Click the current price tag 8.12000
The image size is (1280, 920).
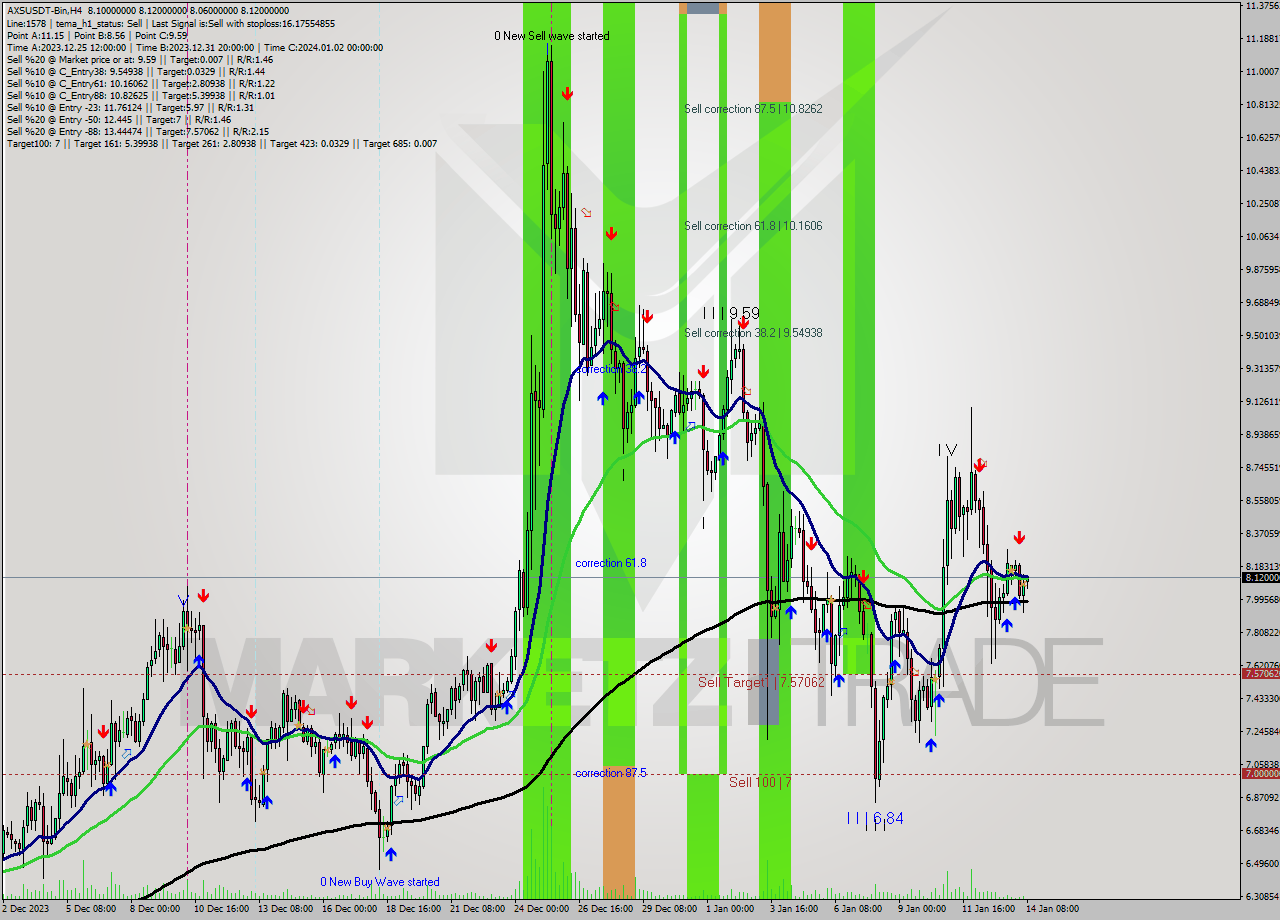point(1261,578)
